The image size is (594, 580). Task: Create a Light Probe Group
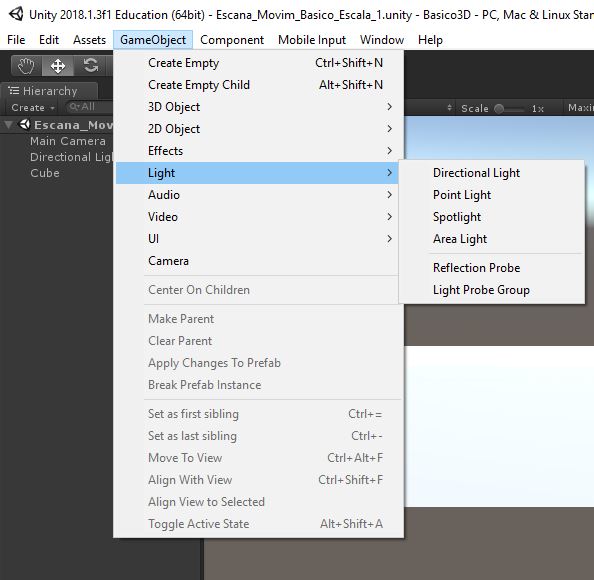(x=492, y=290)
